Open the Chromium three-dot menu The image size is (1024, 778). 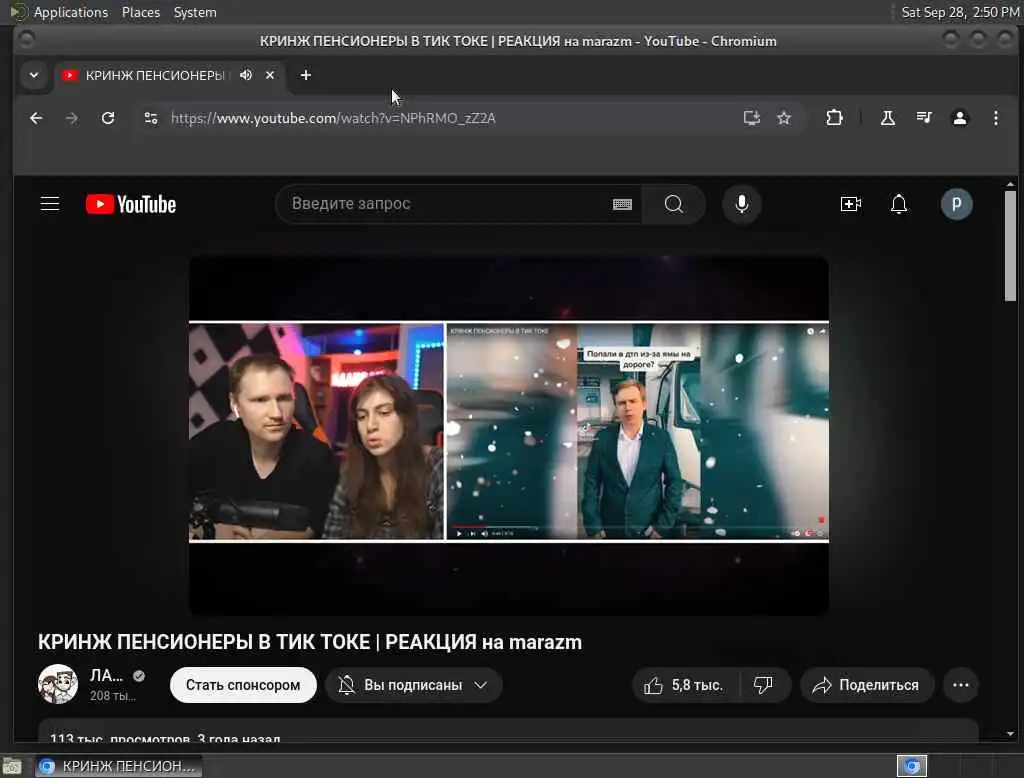[995, 118]
